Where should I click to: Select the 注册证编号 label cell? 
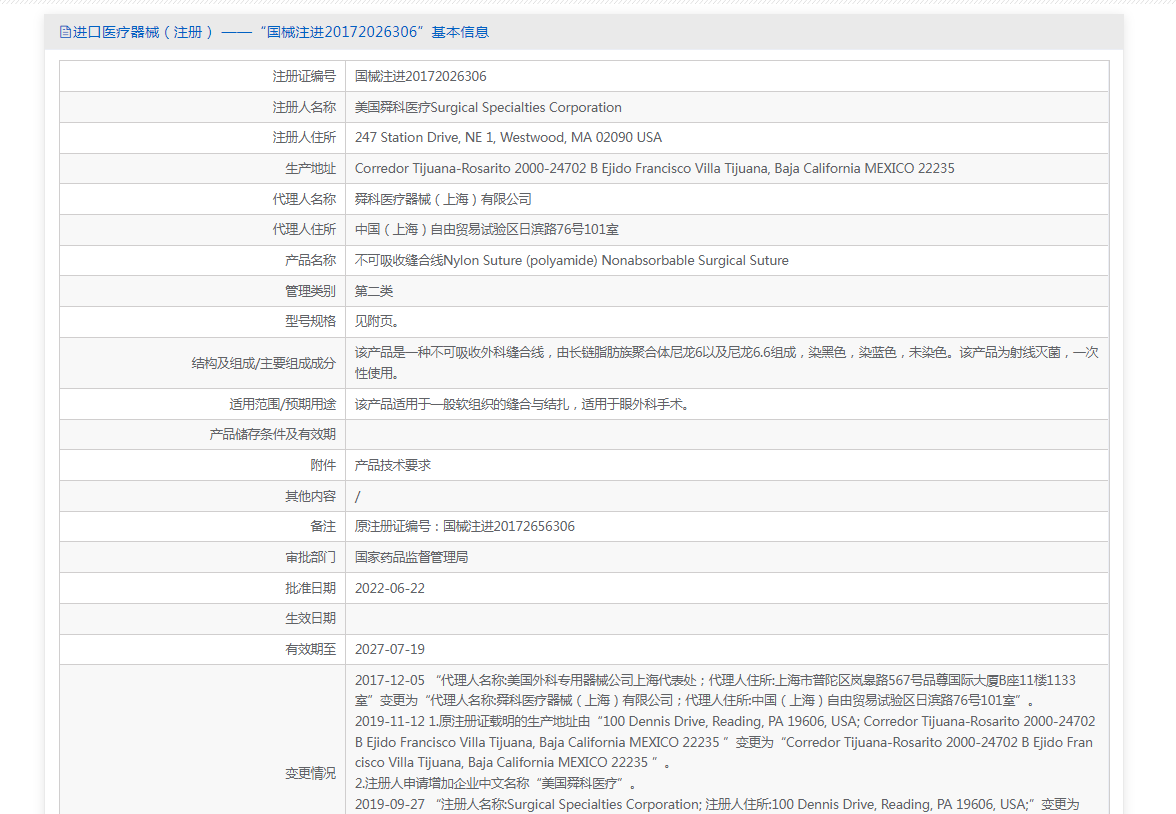click(304, 77)
